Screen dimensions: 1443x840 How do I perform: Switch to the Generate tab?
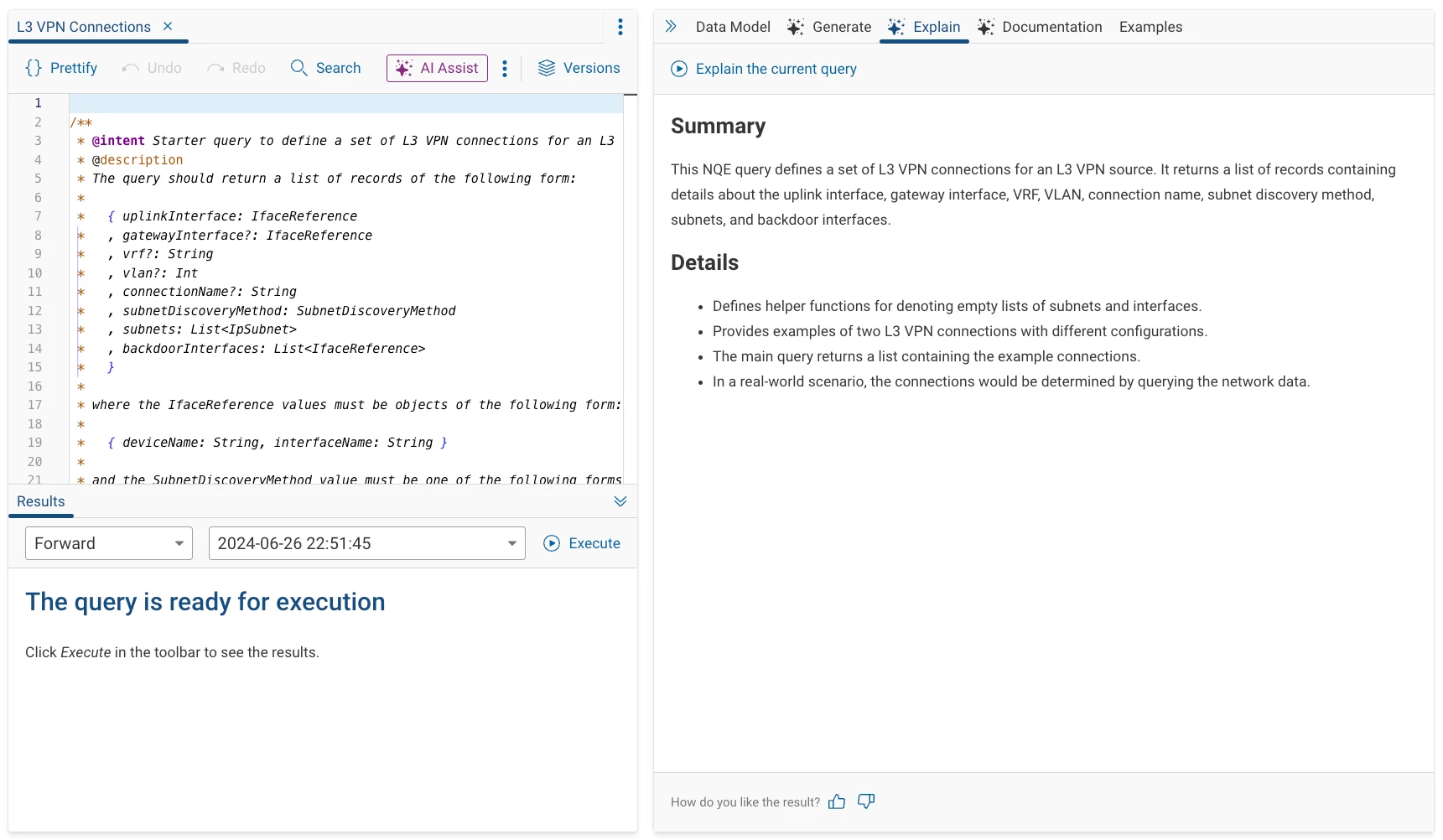(x=829, y=27)
